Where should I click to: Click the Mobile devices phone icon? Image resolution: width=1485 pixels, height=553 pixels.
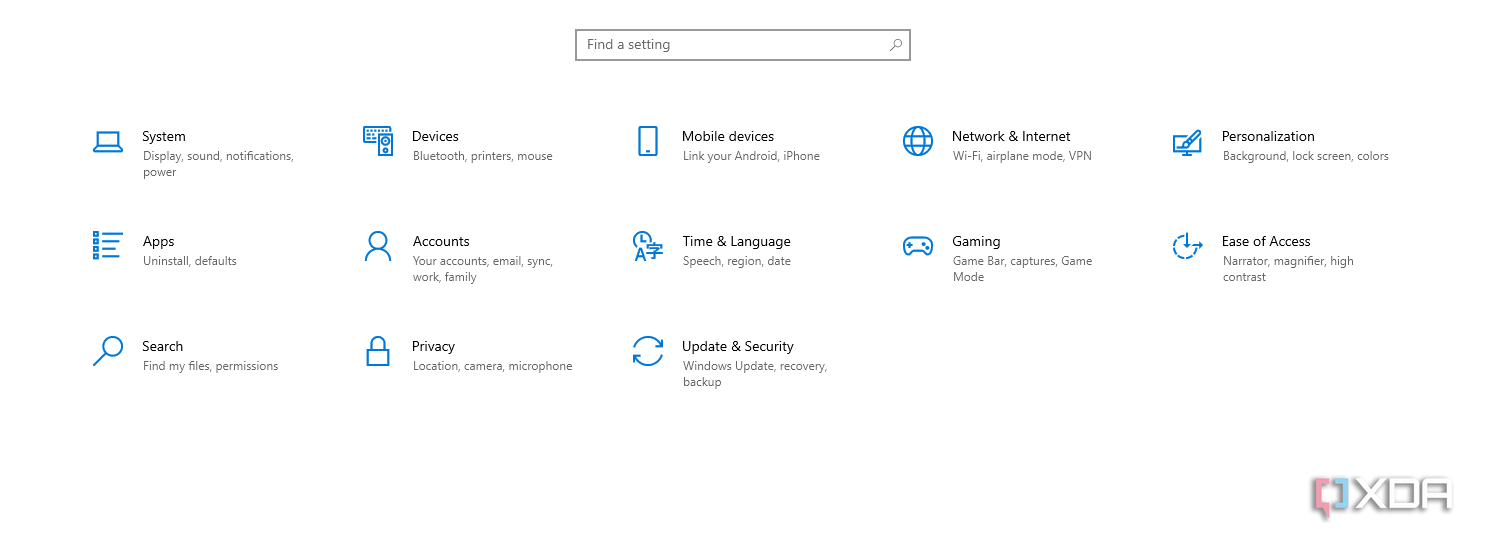pos(648,141)
